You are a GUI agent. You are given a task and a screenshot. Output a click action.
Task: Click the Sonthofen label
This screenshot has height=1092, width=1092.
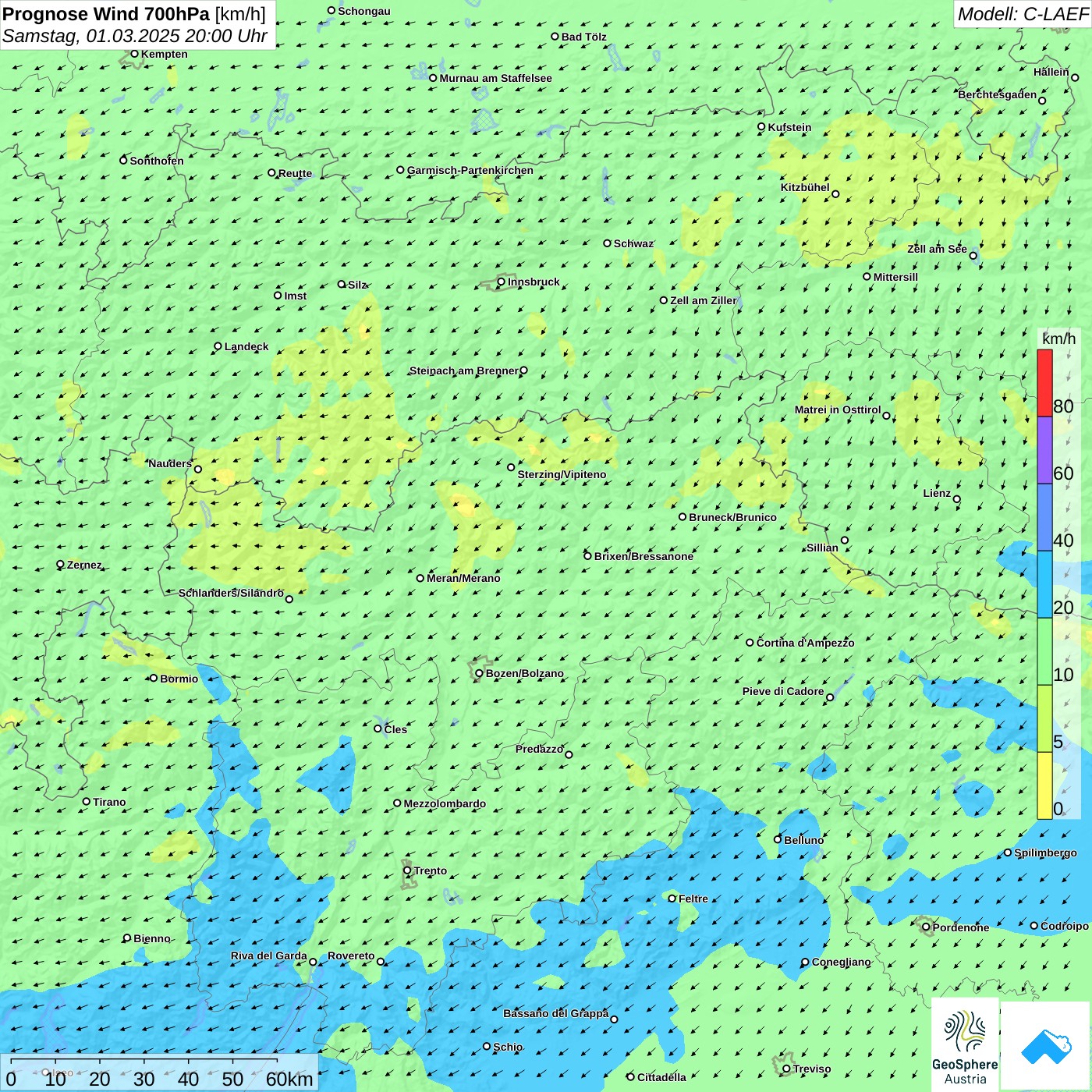(x=157, y=161)
